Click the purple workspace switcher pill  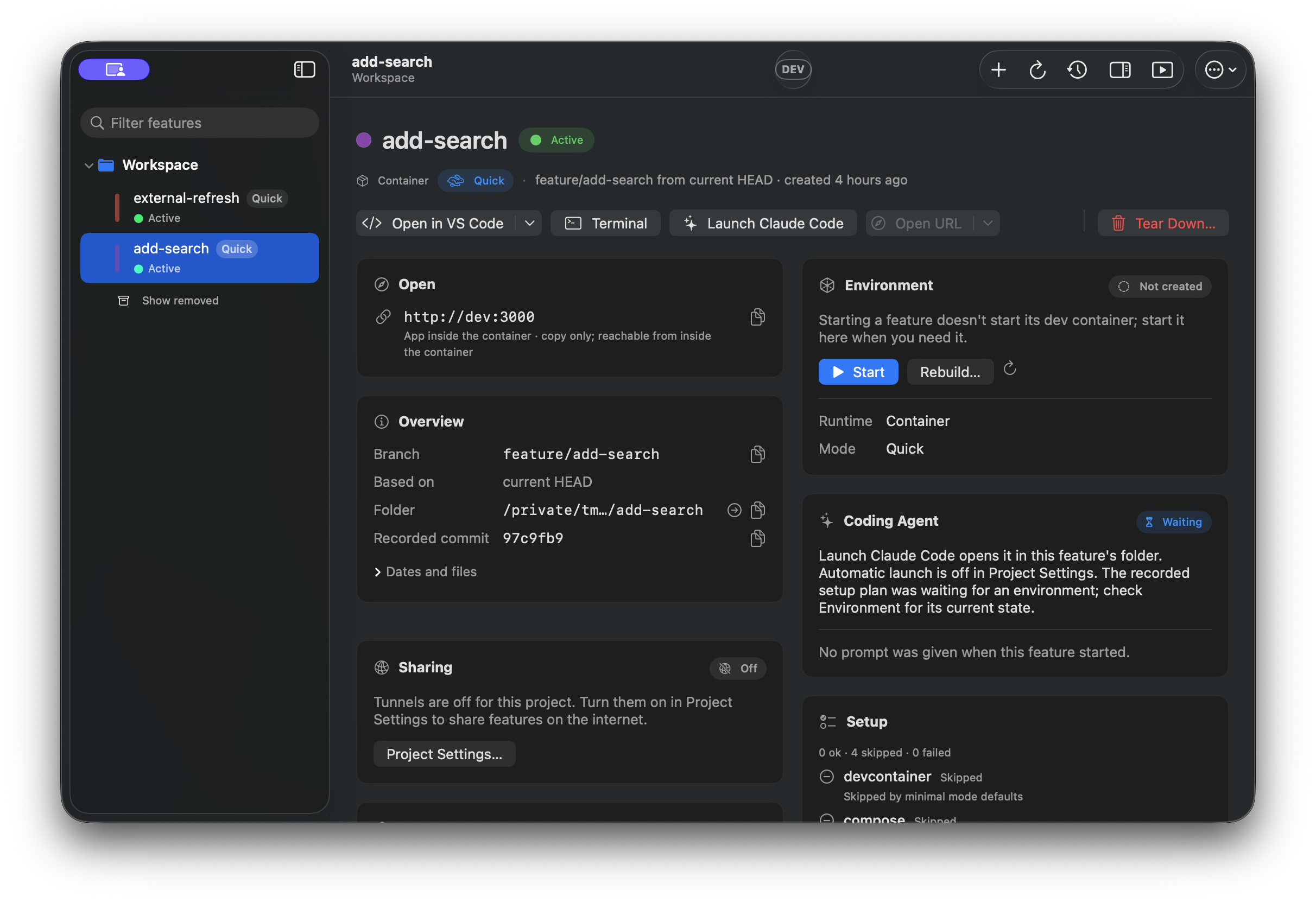pos(114,69)
